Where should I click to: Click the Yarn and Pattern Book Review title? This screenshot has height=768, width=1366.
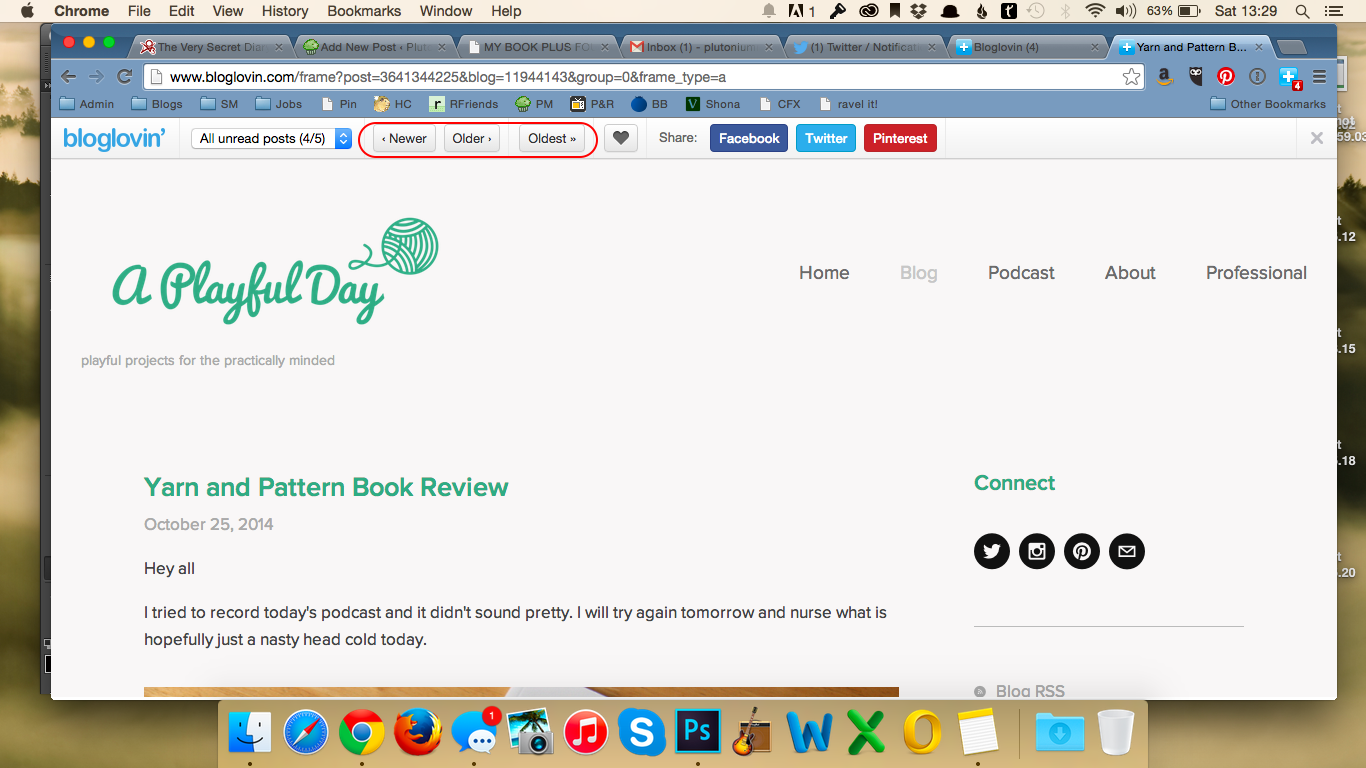click(x=326, y=487)
